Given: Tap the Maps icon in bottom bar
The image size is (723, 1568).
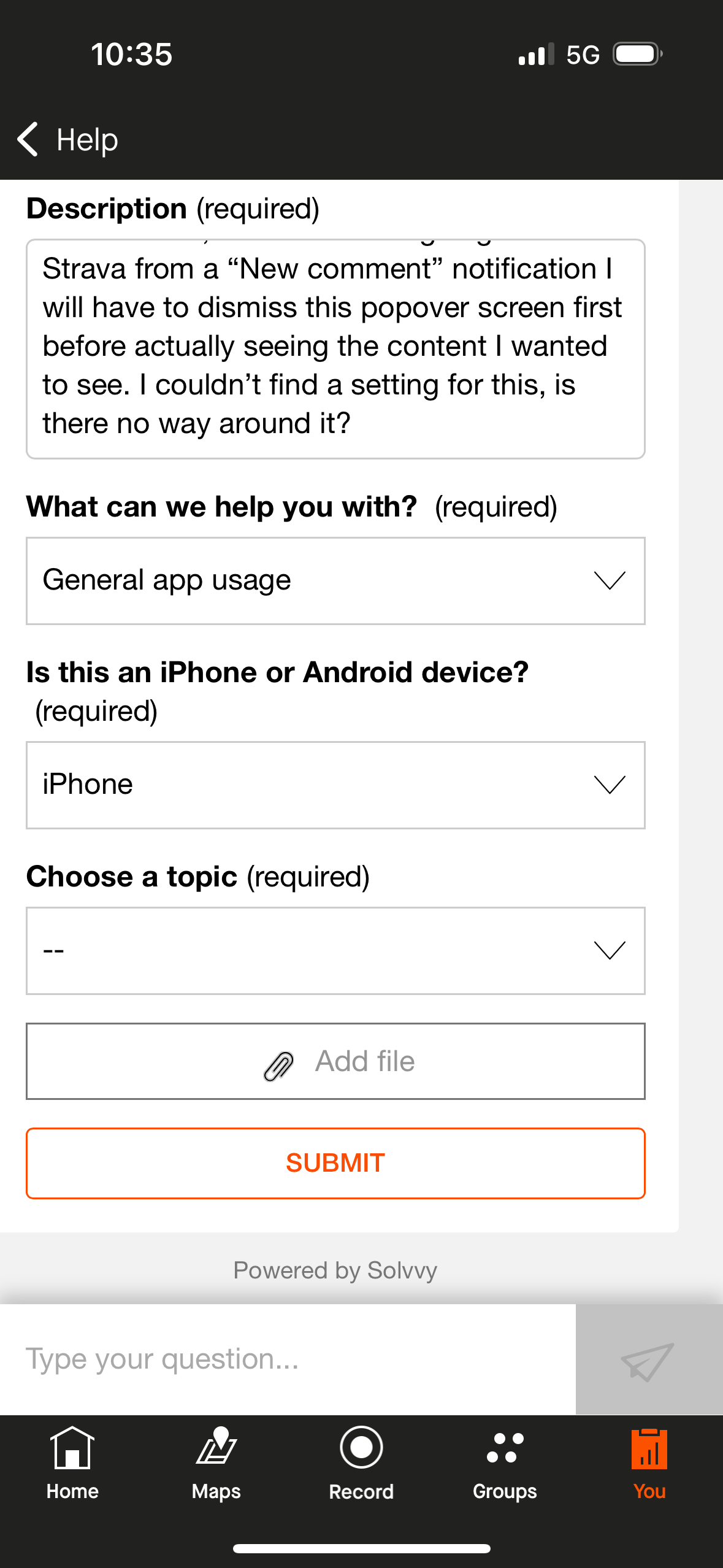Looking at the screenshot, I should [x=216, y=1447].
